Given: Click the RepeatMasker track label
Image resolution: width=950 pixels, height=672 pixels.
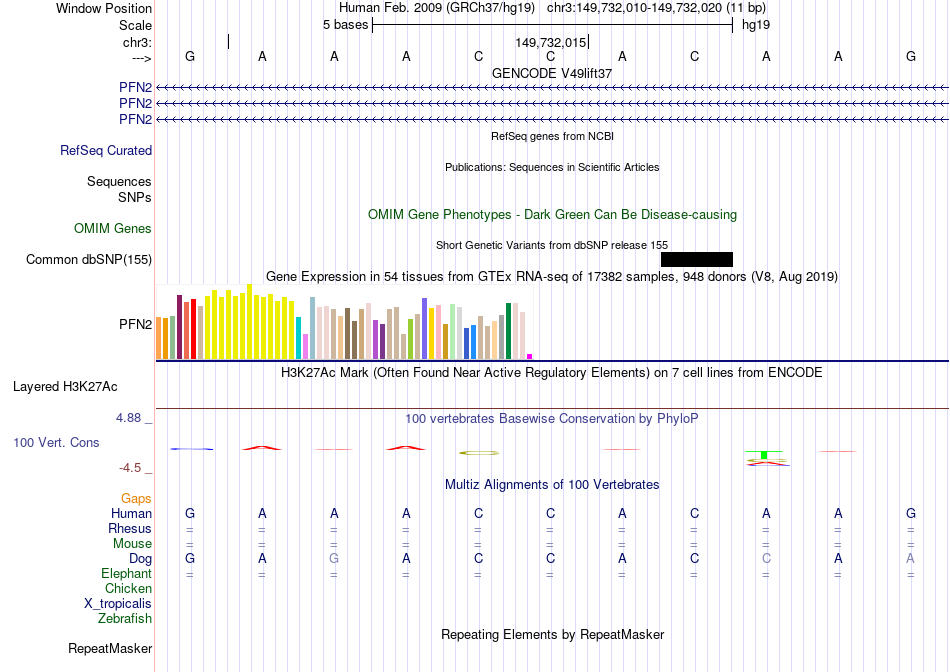Looking at the screenshot, I should (x=110, y=648).
